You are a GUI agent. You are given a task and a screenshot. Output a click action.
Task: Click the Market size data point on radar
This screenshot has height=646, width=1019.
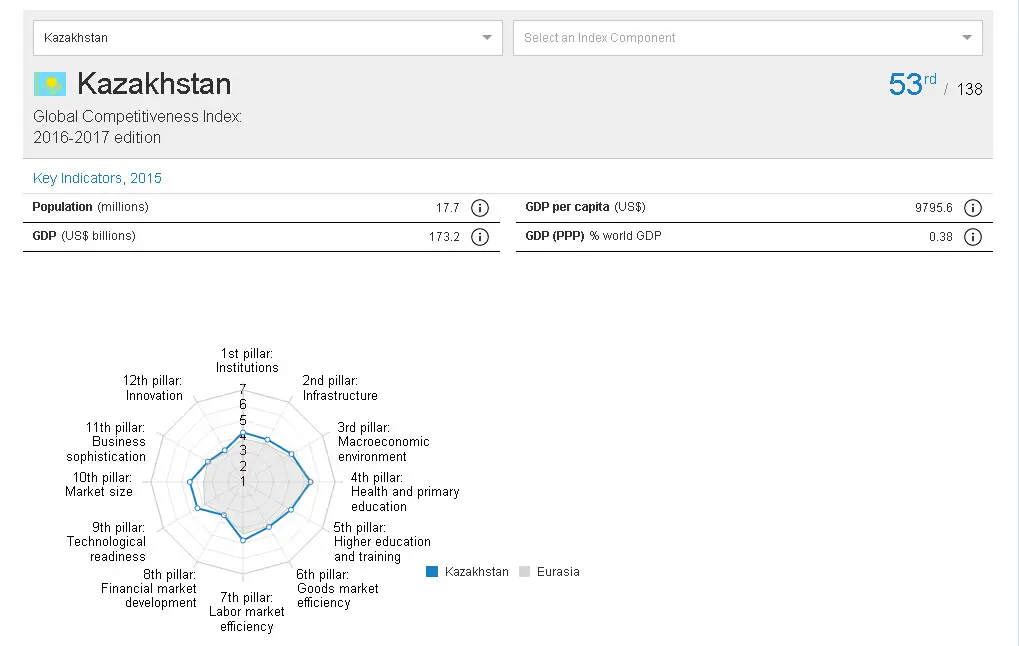[x=190, y=482]
